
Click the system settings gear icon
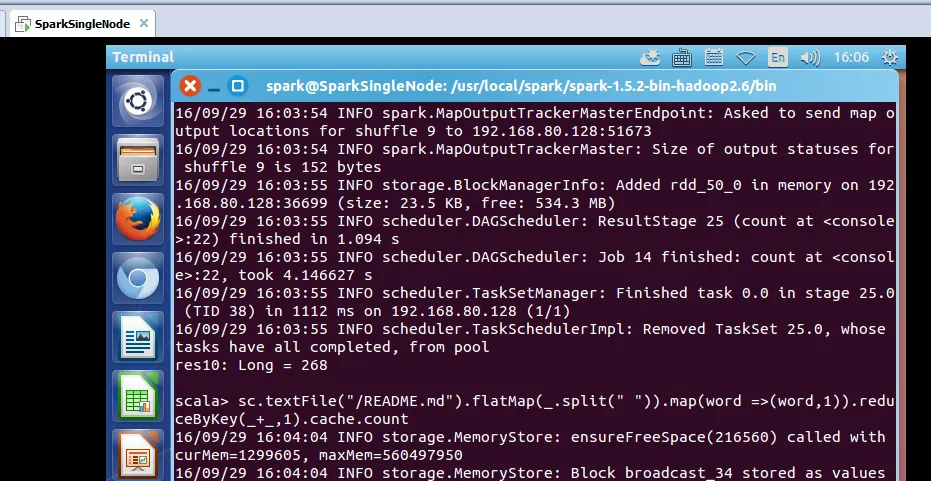point(889,58)
